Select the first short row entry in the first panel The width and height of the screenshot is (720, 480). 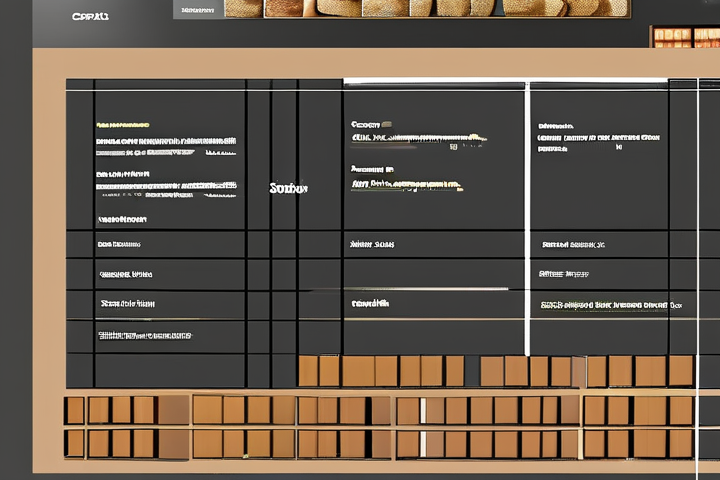[118, 244]
